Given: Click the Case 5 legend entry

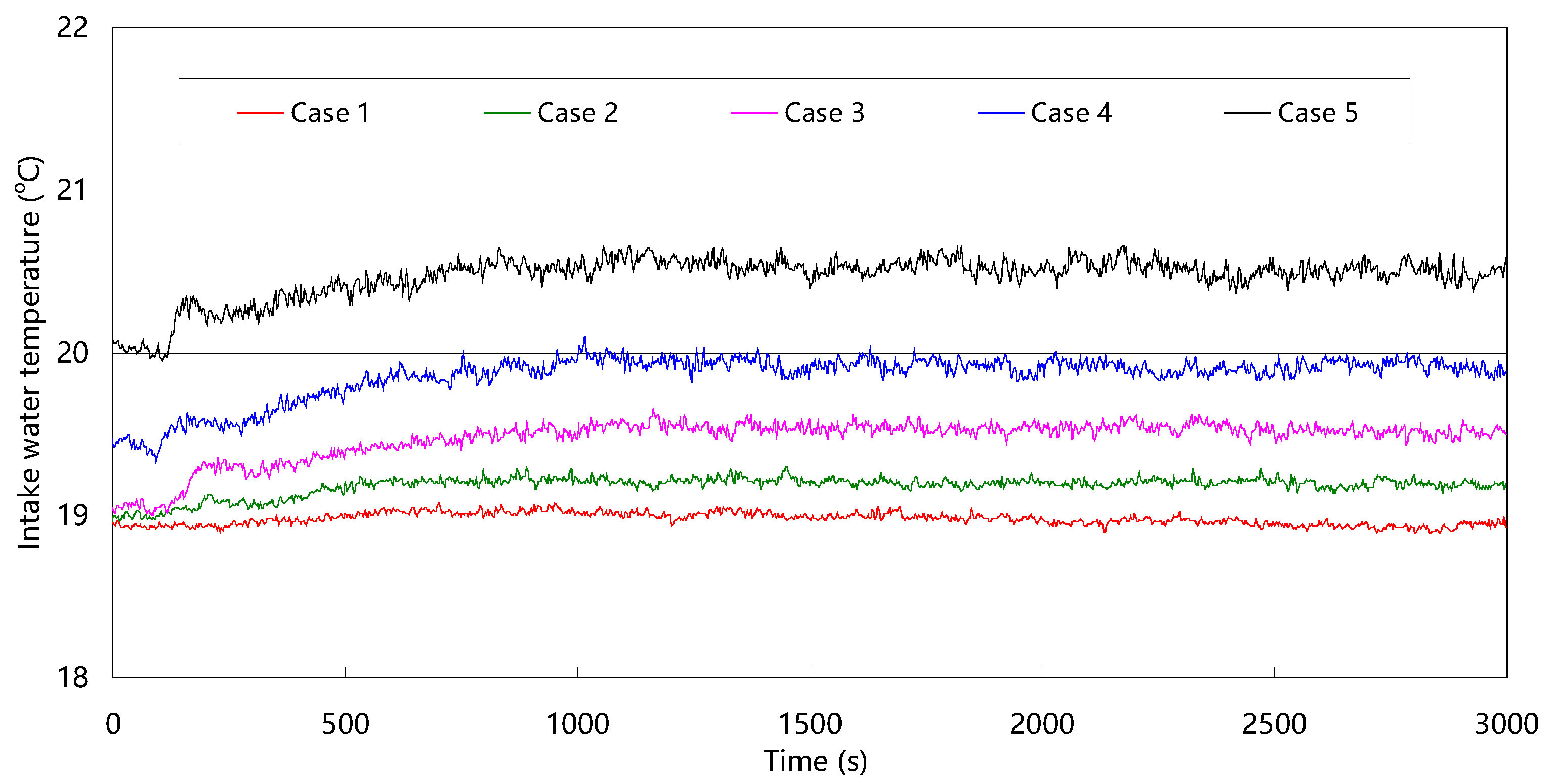Looking at the screenshot, I should tap(1317, 113).
